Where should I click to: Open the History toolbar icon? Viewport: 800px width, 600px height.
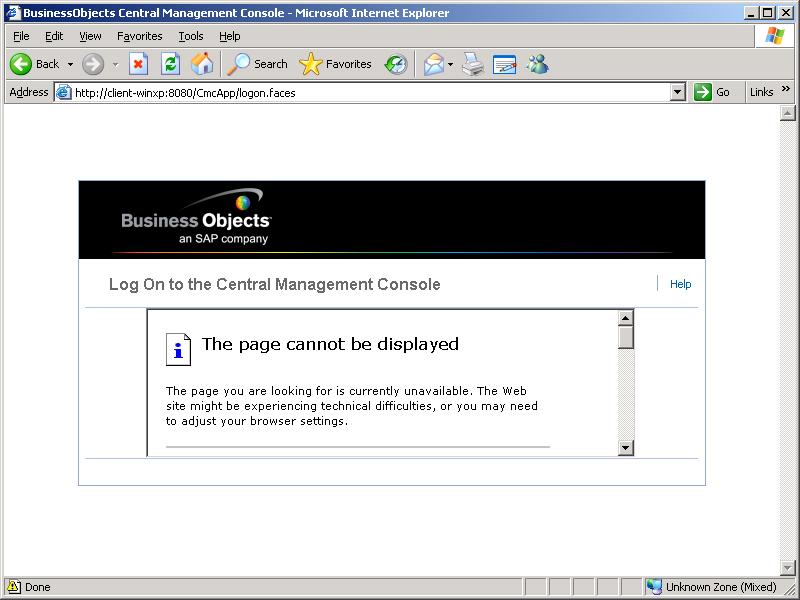tap(396, 64)
